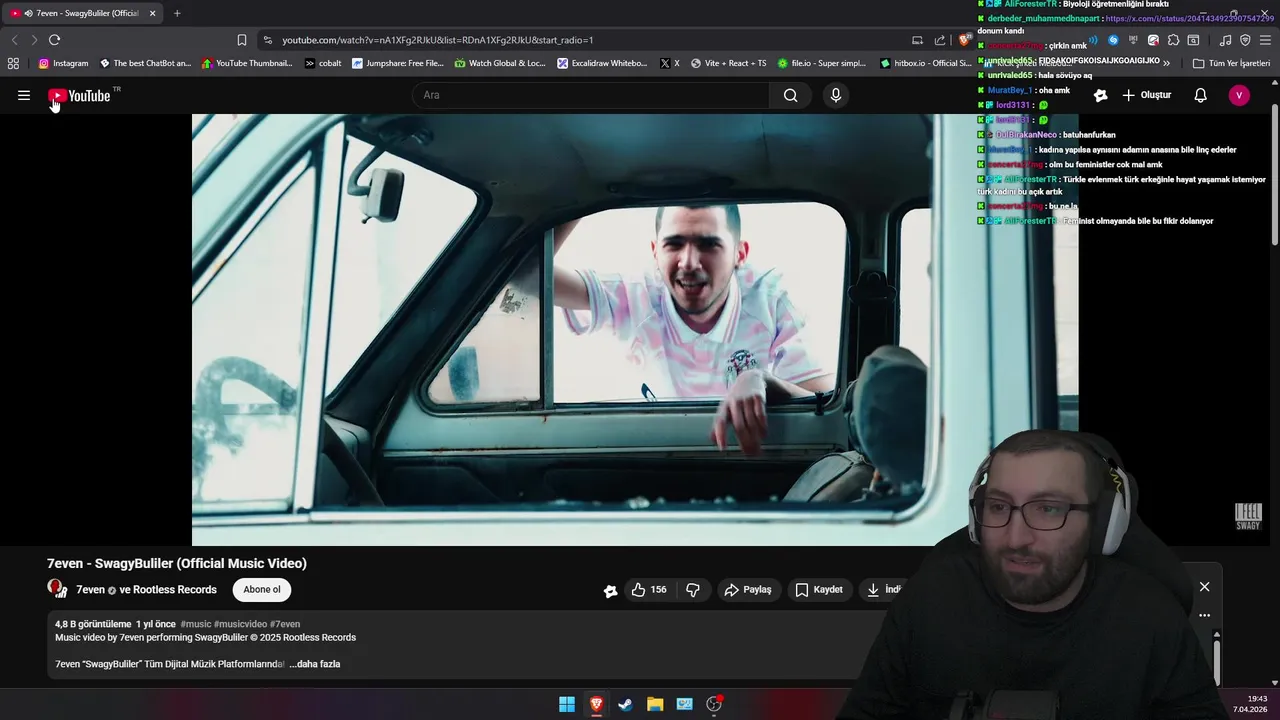The width and height of the screenshot is (1280, 720).
Task: Open the YouTube hamburger guide menu
Action: tap(24, 95)
